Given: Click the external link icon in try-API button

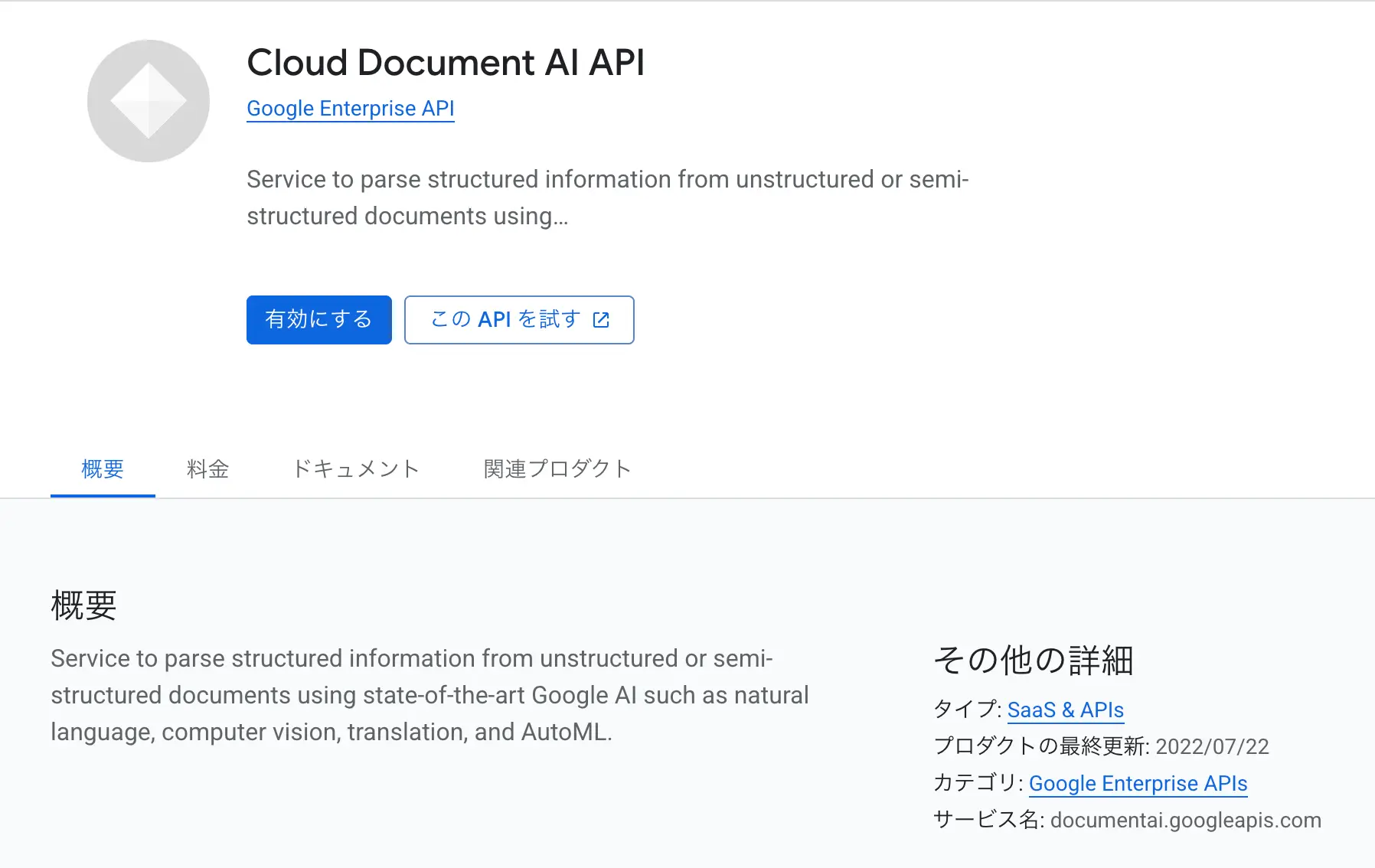Looking at the screenshot, I should pyautogui.click(x=602, y=320).
